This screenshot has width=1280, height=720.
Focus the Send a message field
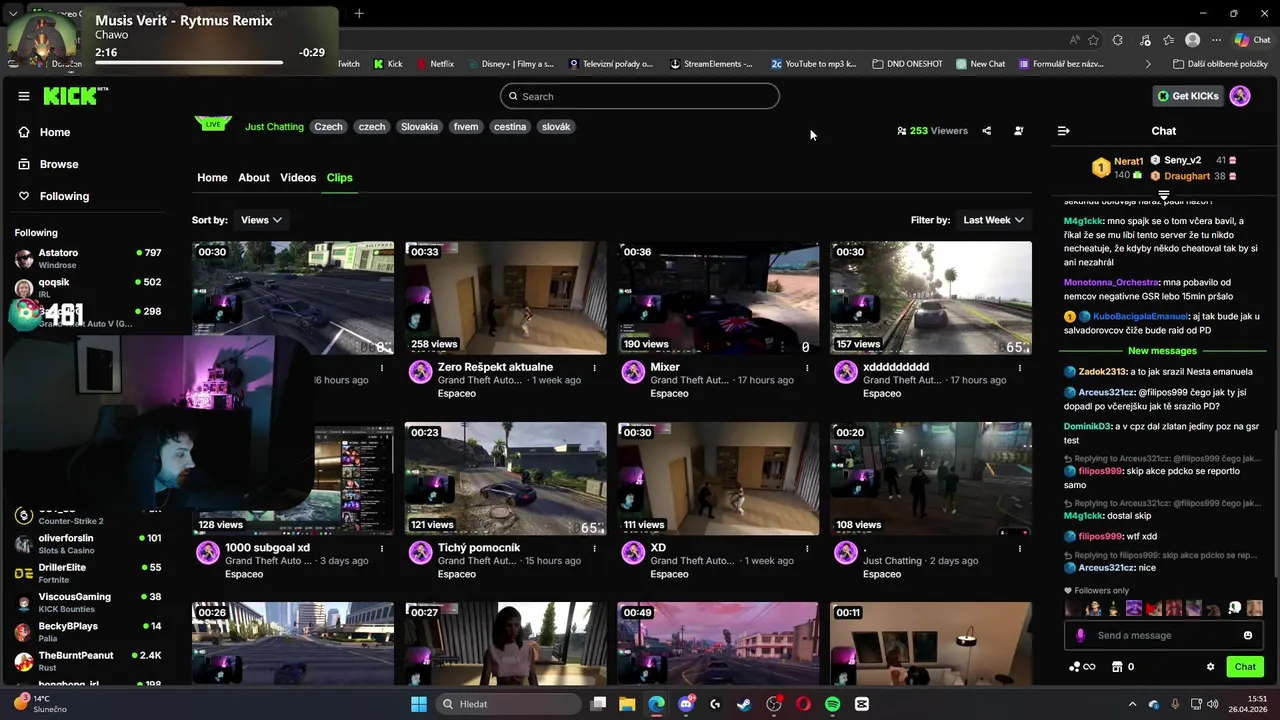click(1165, 635)
